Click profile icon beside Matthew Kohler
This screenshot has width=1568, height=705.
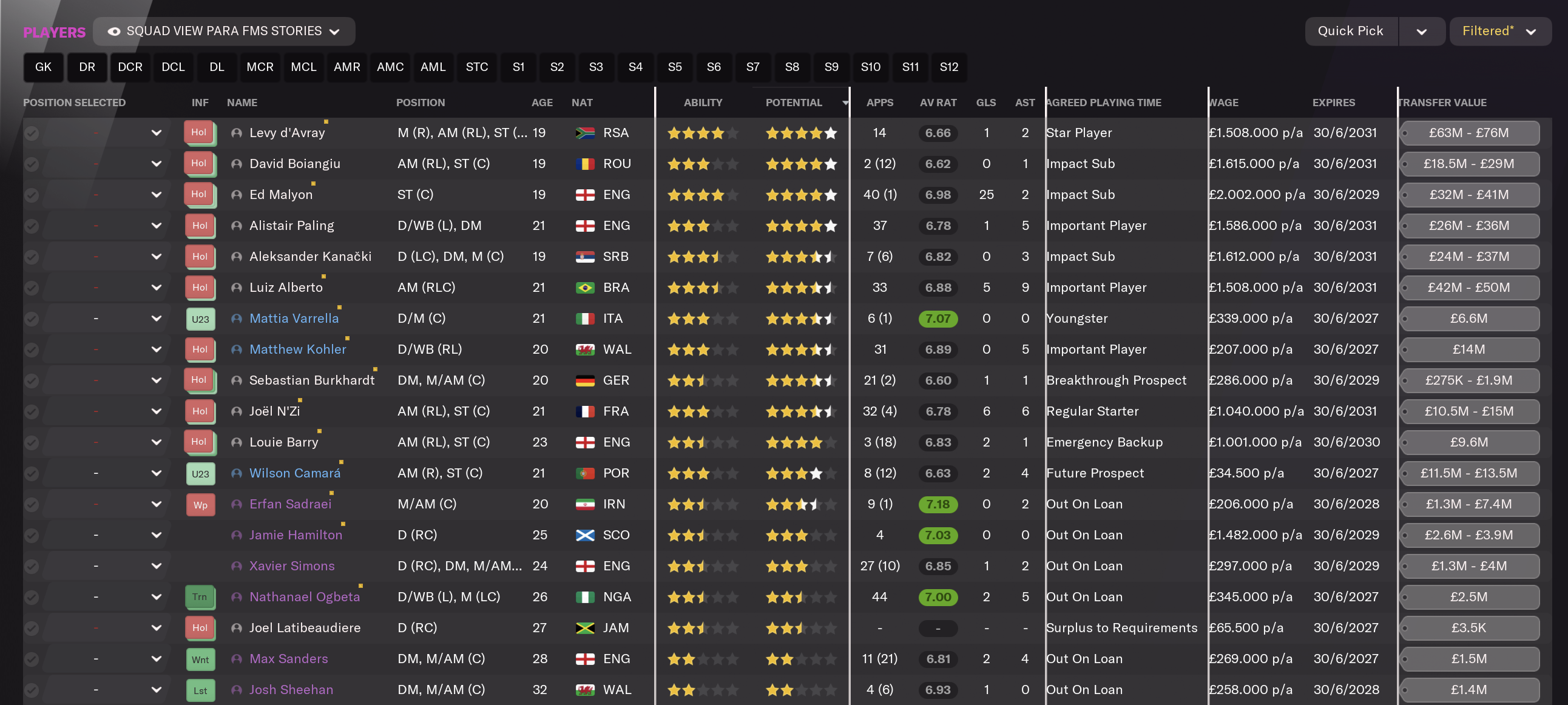pyautogui.click(x=237, y=349)
